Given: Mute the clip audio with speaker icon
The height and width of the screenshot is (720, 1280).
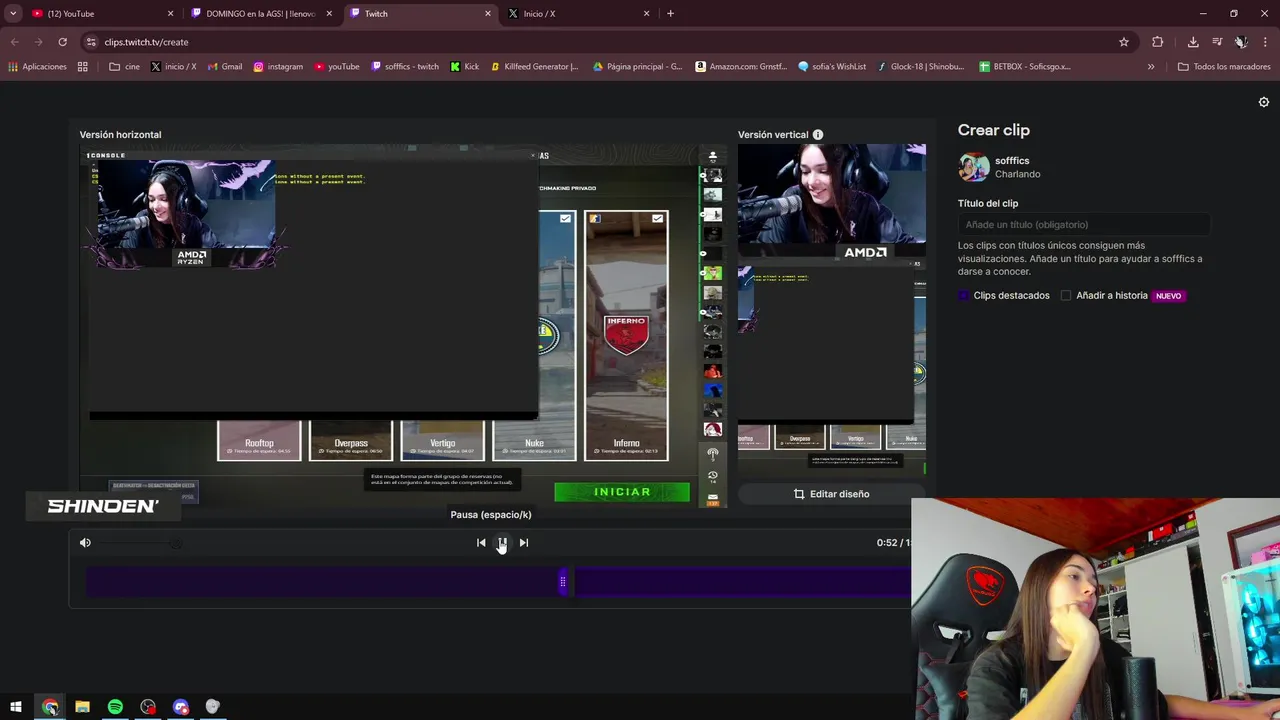Looking at the screenshot, I should [x=85, y=543].
